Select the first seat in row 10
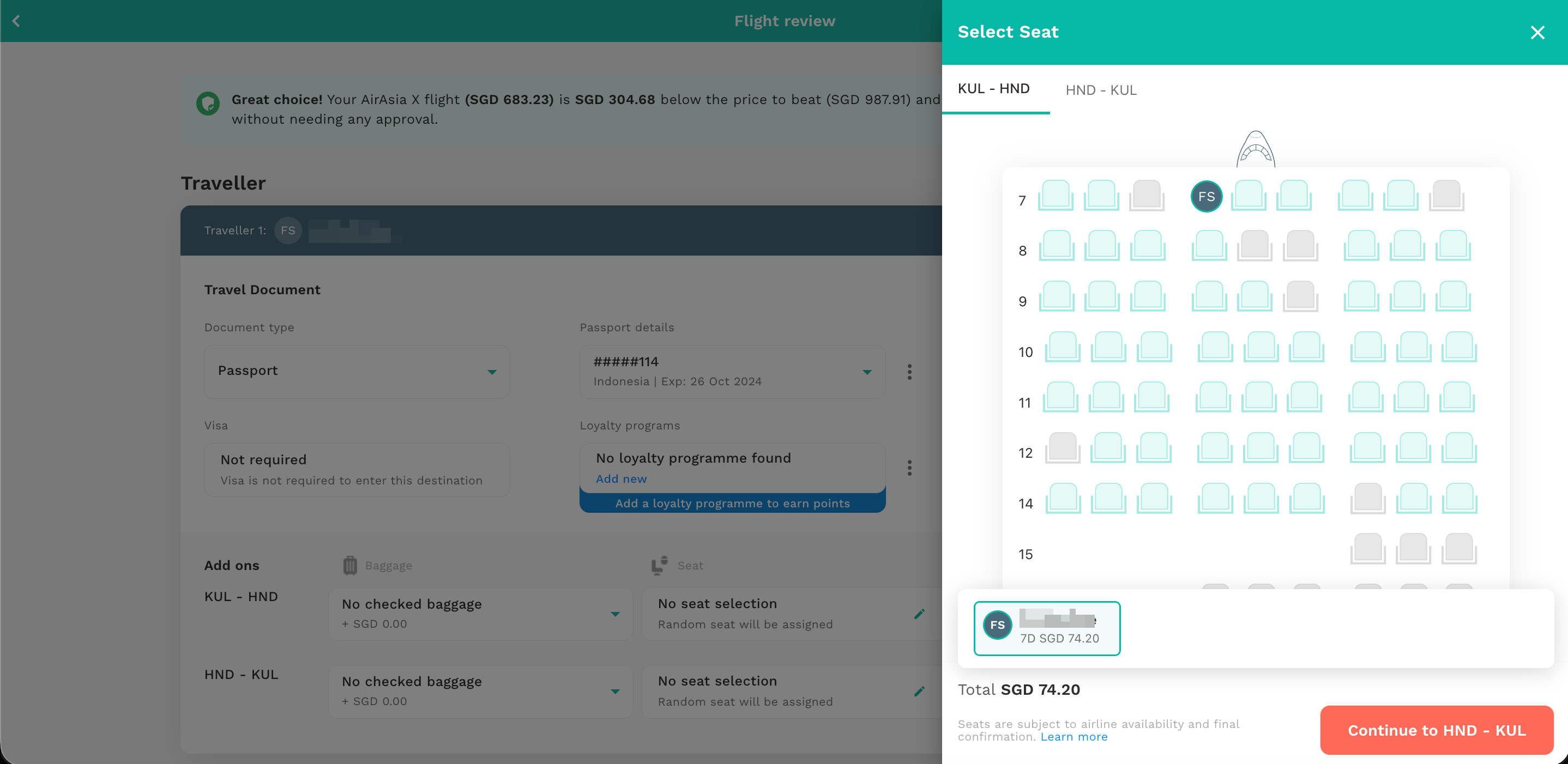Image resolution: width=1568 pixels, height=764 pixels. point(1063,346)
